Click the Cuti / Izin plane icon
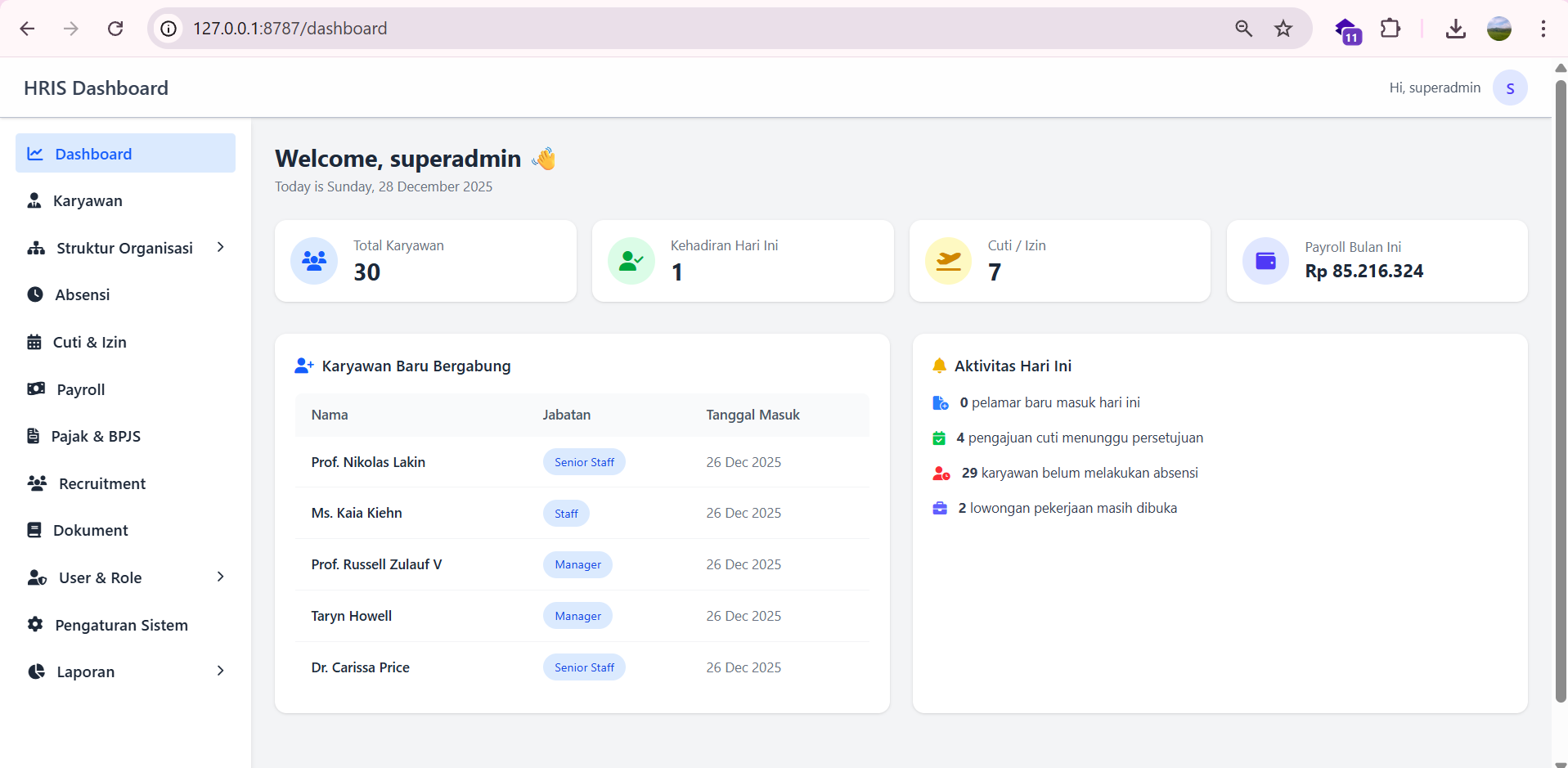Viewport: 1568px width, 768px height. tap(948, 261)
